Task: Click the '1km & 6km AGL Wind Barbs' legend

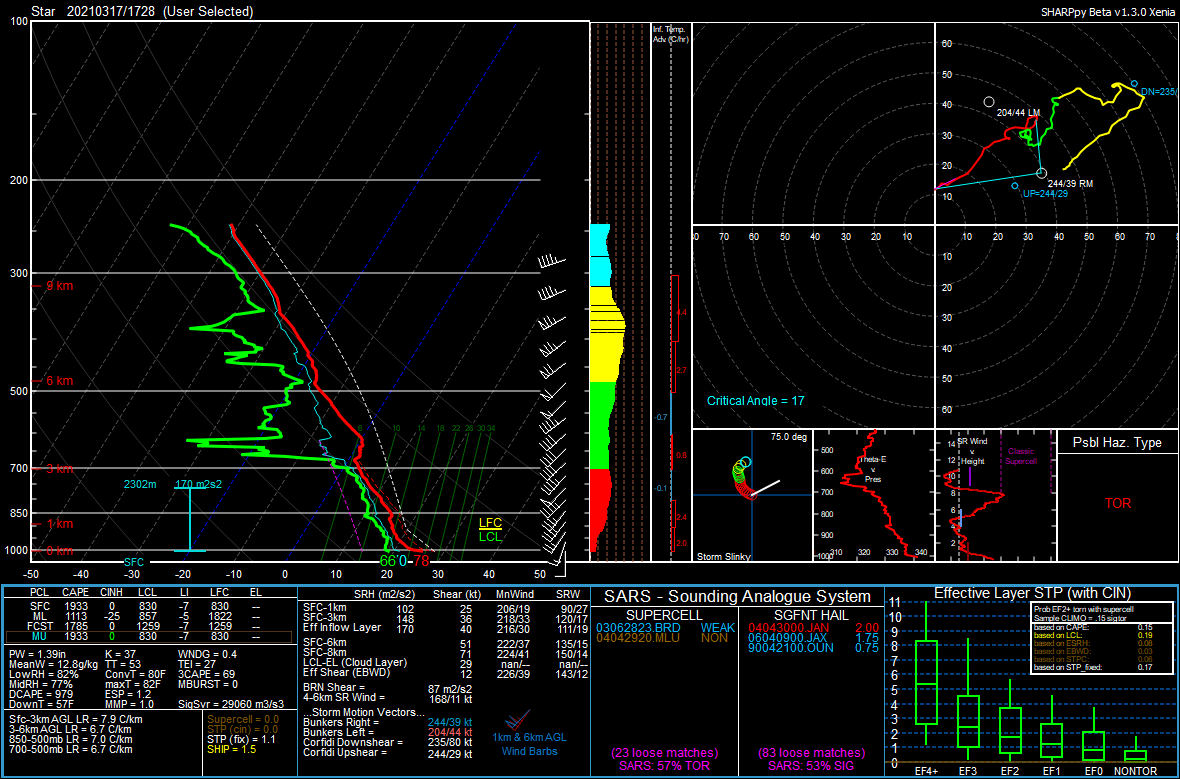Action: point(530,744)
